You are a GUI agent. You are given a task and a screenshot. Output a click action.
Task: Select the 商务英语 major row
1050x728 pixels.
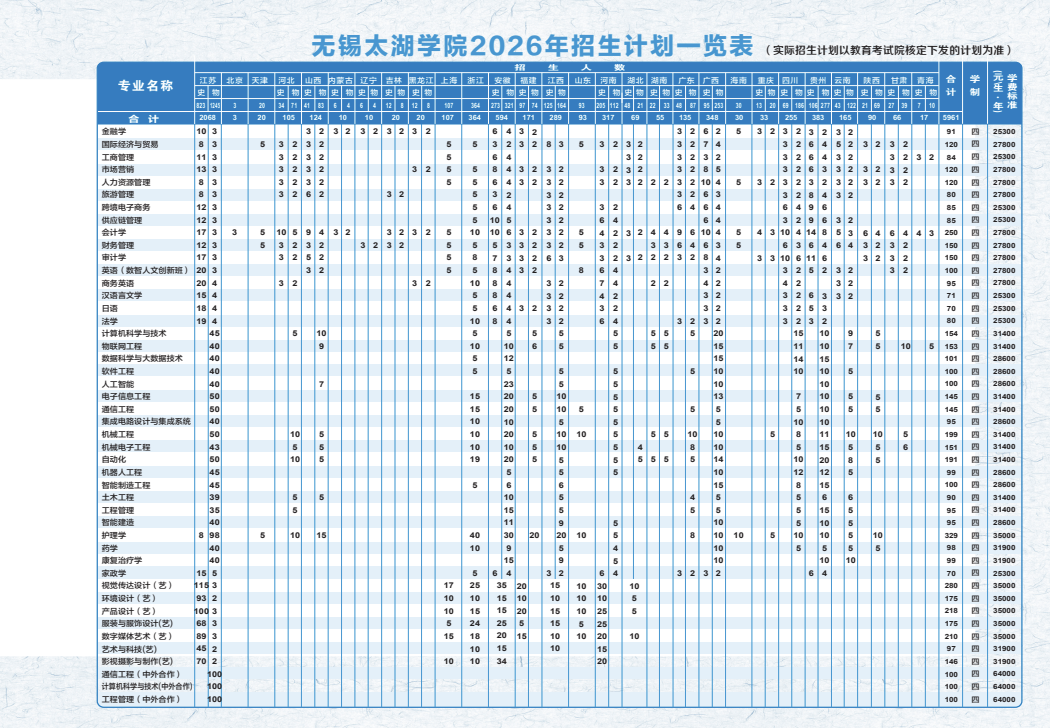[x=560, y=283]
